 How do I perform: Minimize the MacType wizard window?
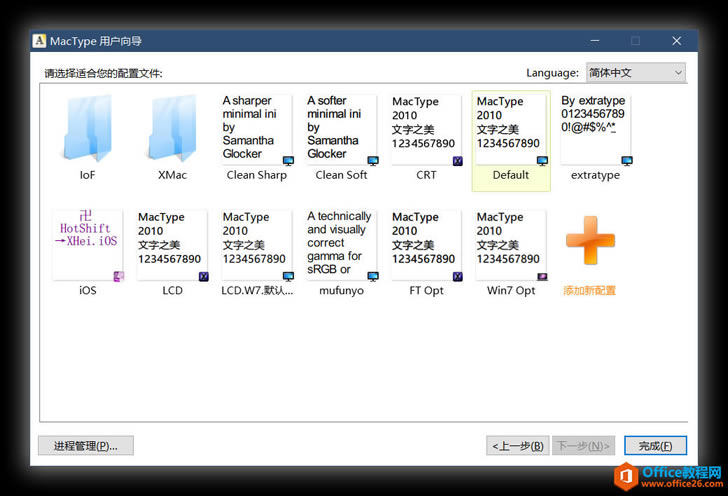point(595,41)
